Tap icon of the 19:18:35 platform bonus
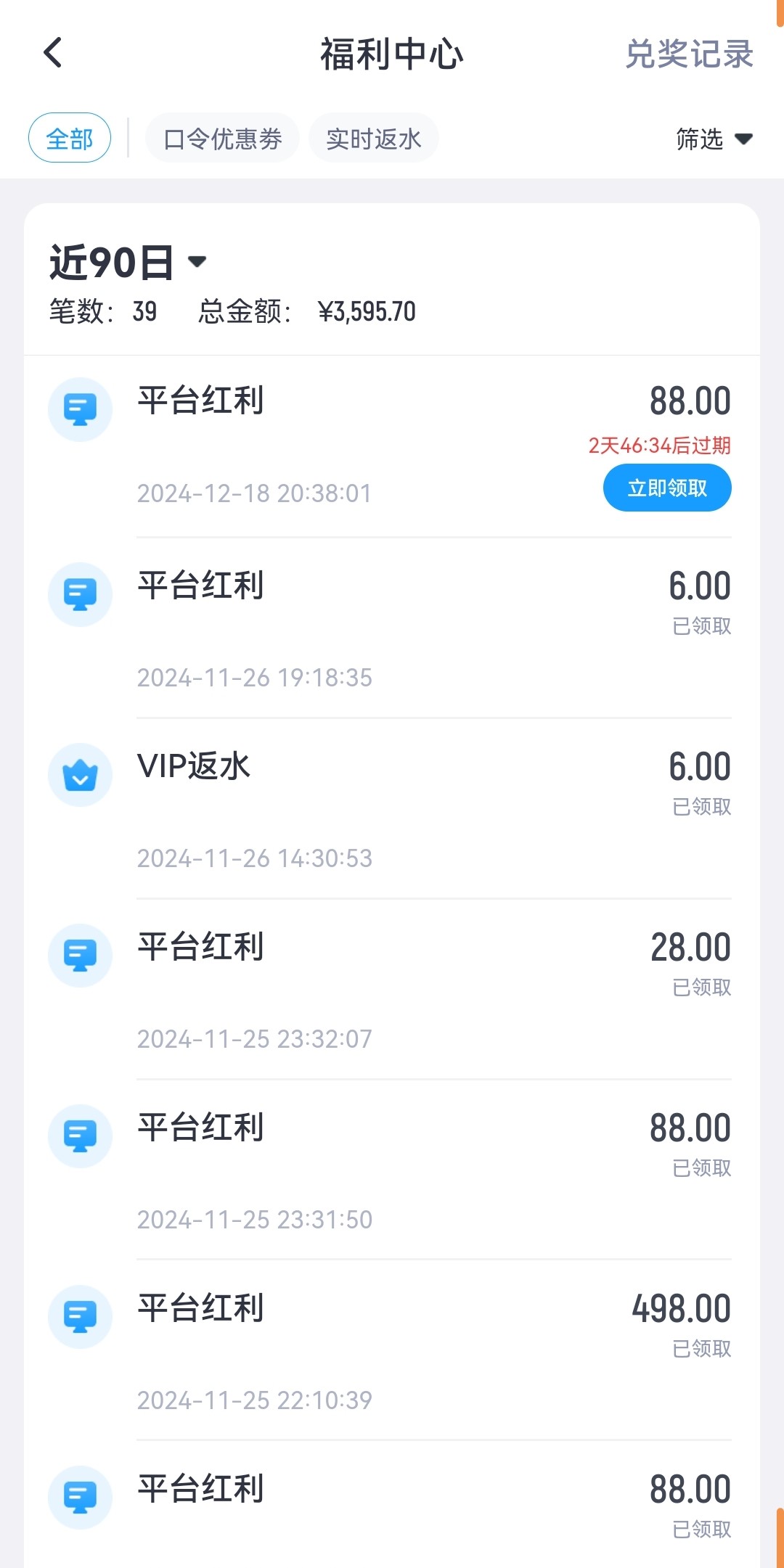The height and width of the screenshot is (1568, 784). click(80, 594)
